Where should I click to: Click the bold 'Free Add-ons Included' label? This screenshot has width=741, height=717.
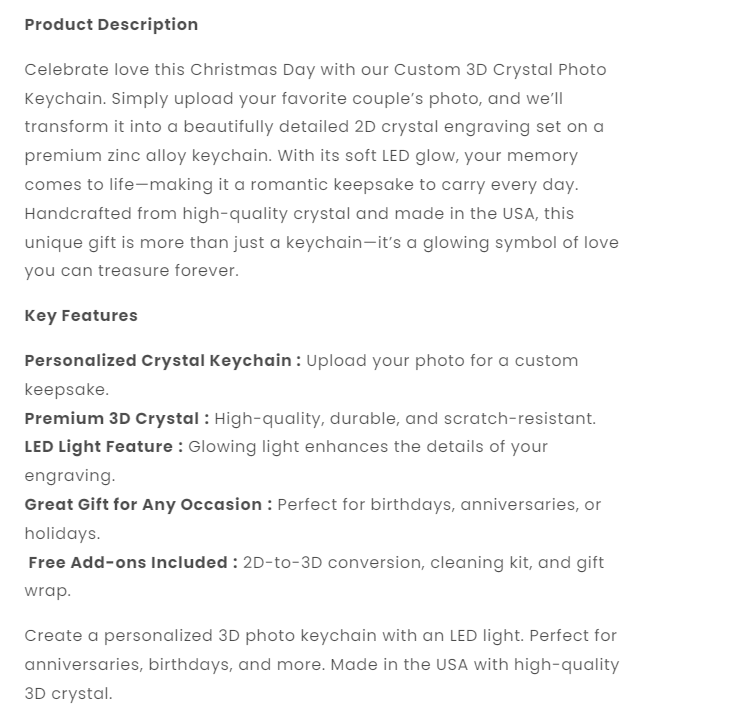[x=133, y=563]
